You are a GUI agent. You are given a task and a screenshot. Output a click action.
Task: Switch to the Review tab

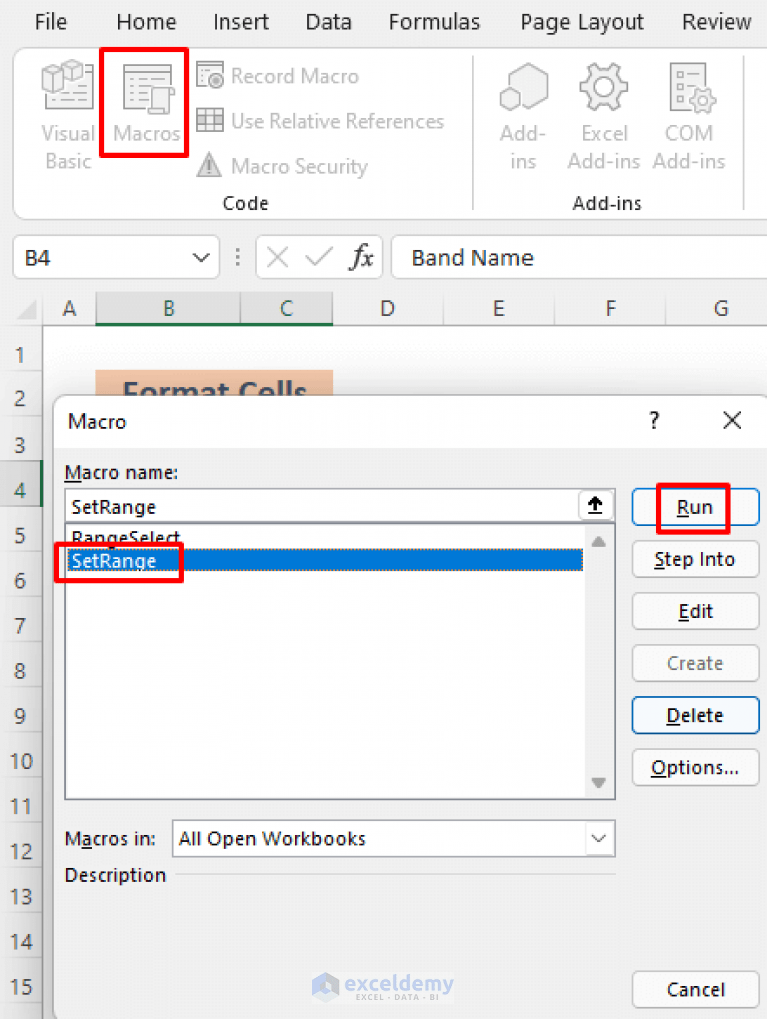pos(716,21)
